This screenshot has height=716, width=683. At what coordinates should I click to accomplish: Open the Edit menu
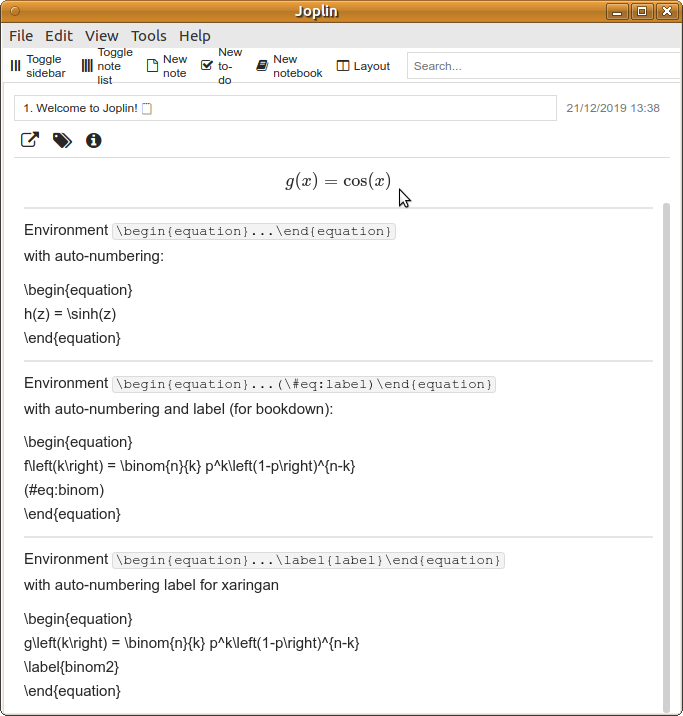tap(58, 36)
